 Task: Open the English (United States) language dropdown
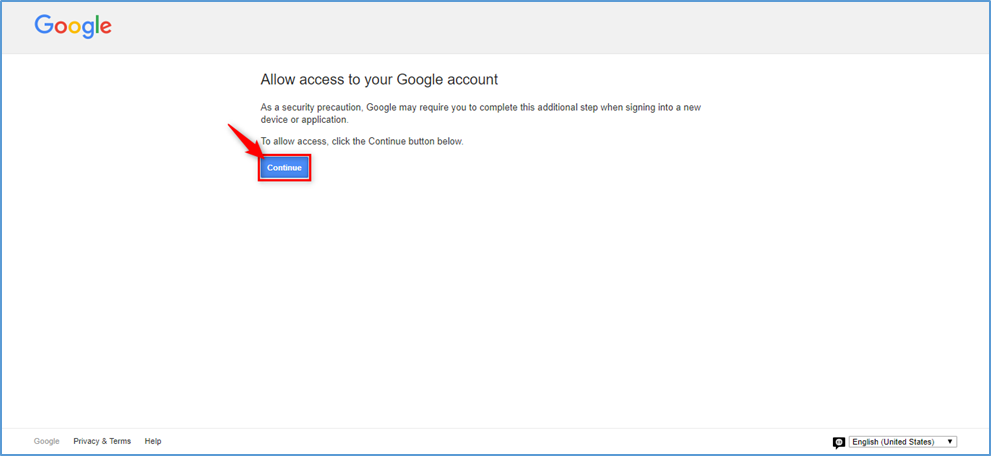point(898,442)
